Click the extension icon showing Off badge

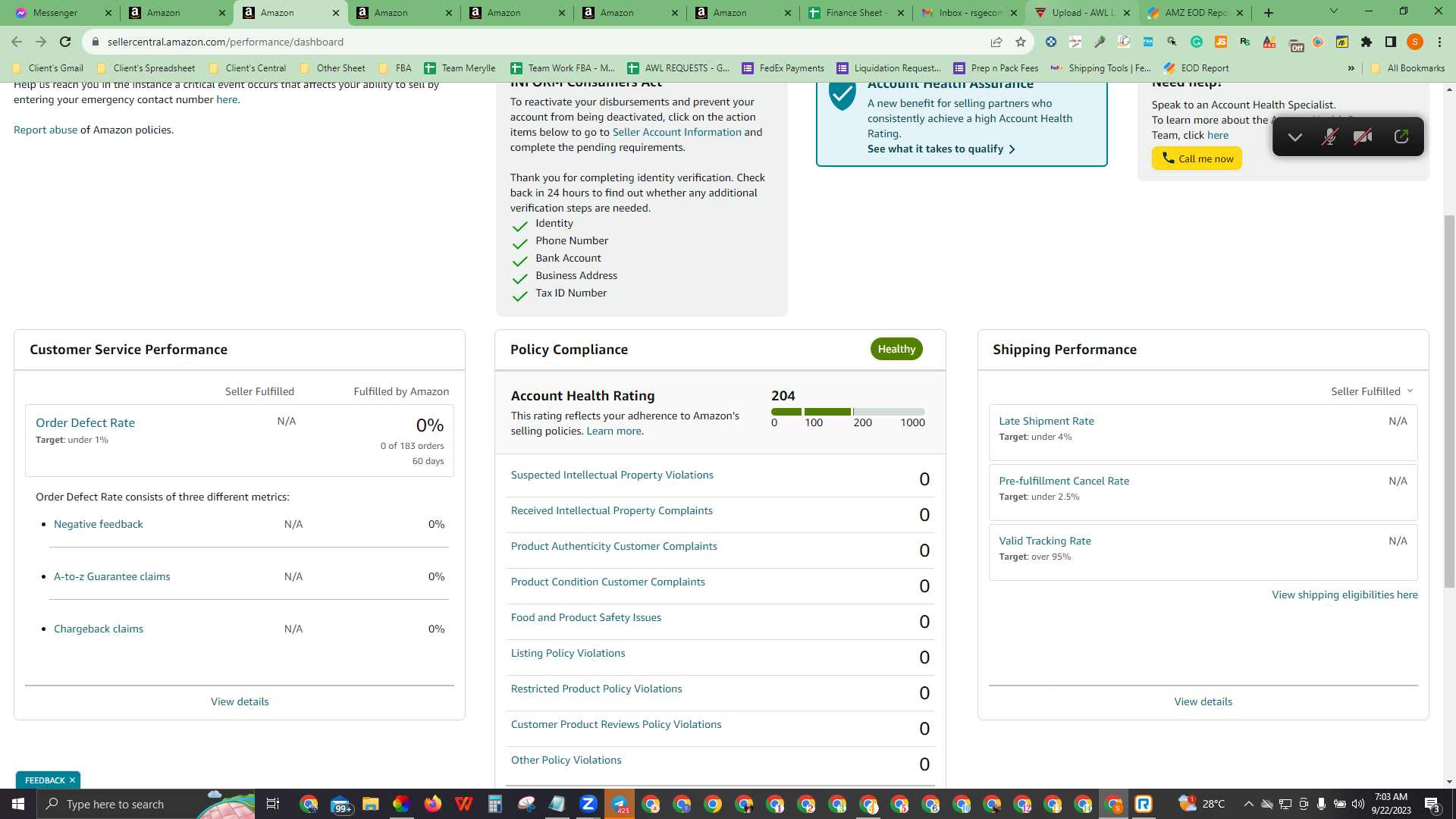(1295, 43)
